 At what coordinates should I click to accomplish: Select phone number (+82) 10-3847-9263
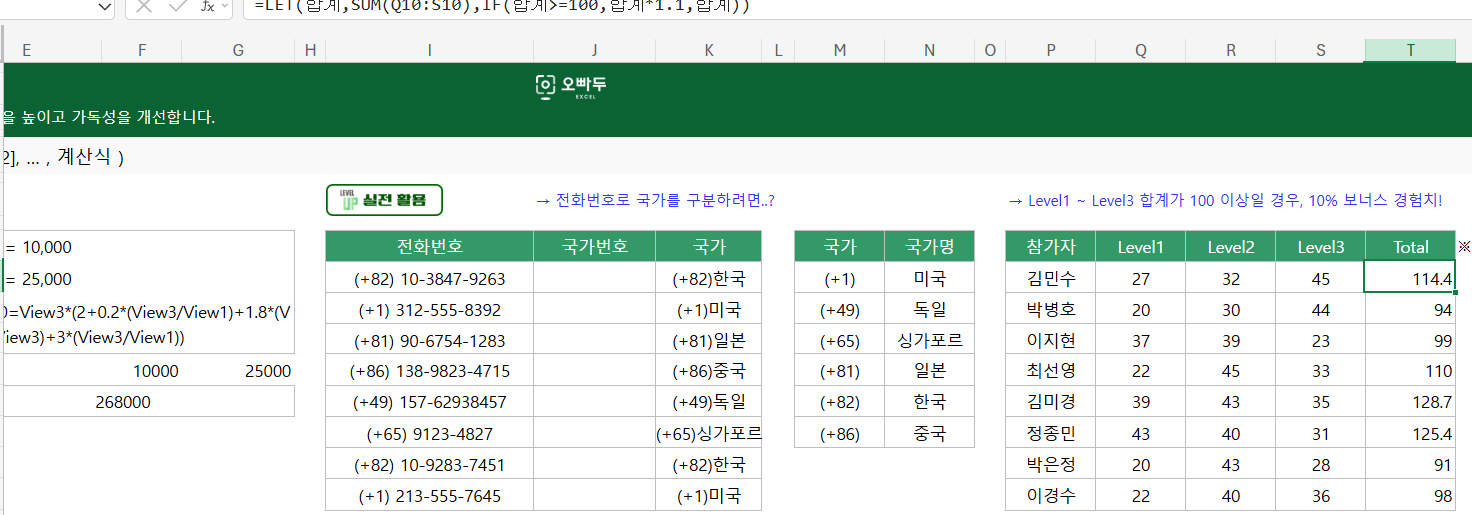[430, 279]
